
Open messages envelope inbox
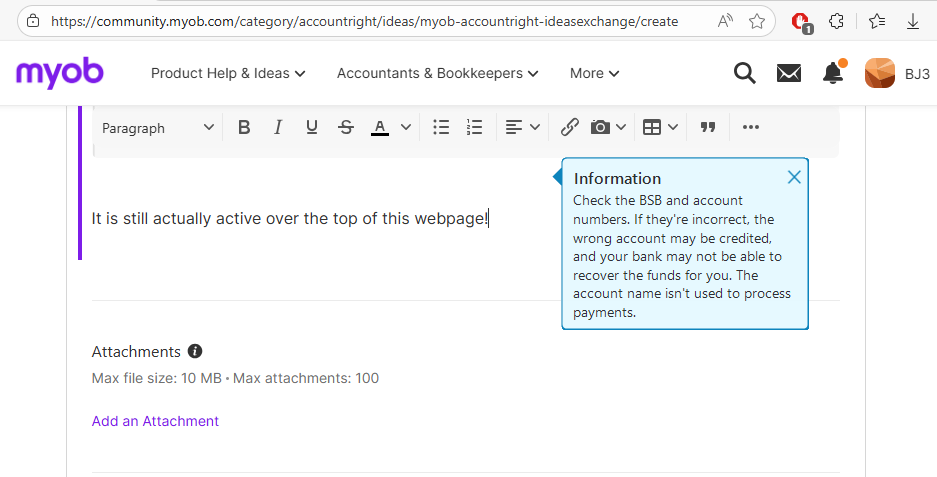click(789, 73)
